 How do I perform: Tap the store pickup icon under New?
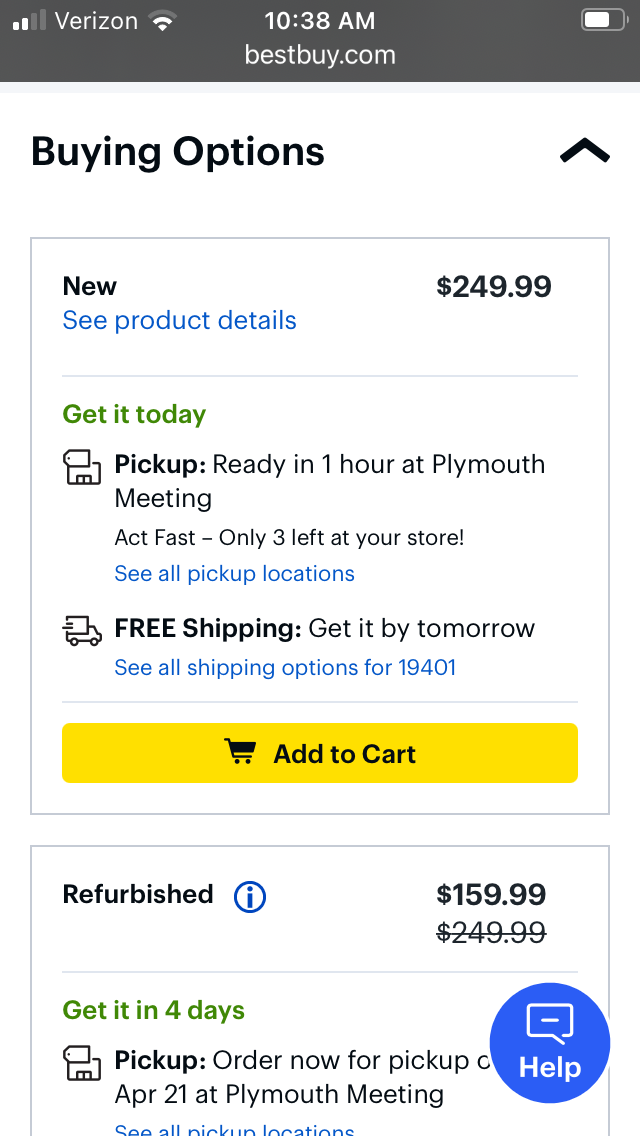click(x=83, y=467)
